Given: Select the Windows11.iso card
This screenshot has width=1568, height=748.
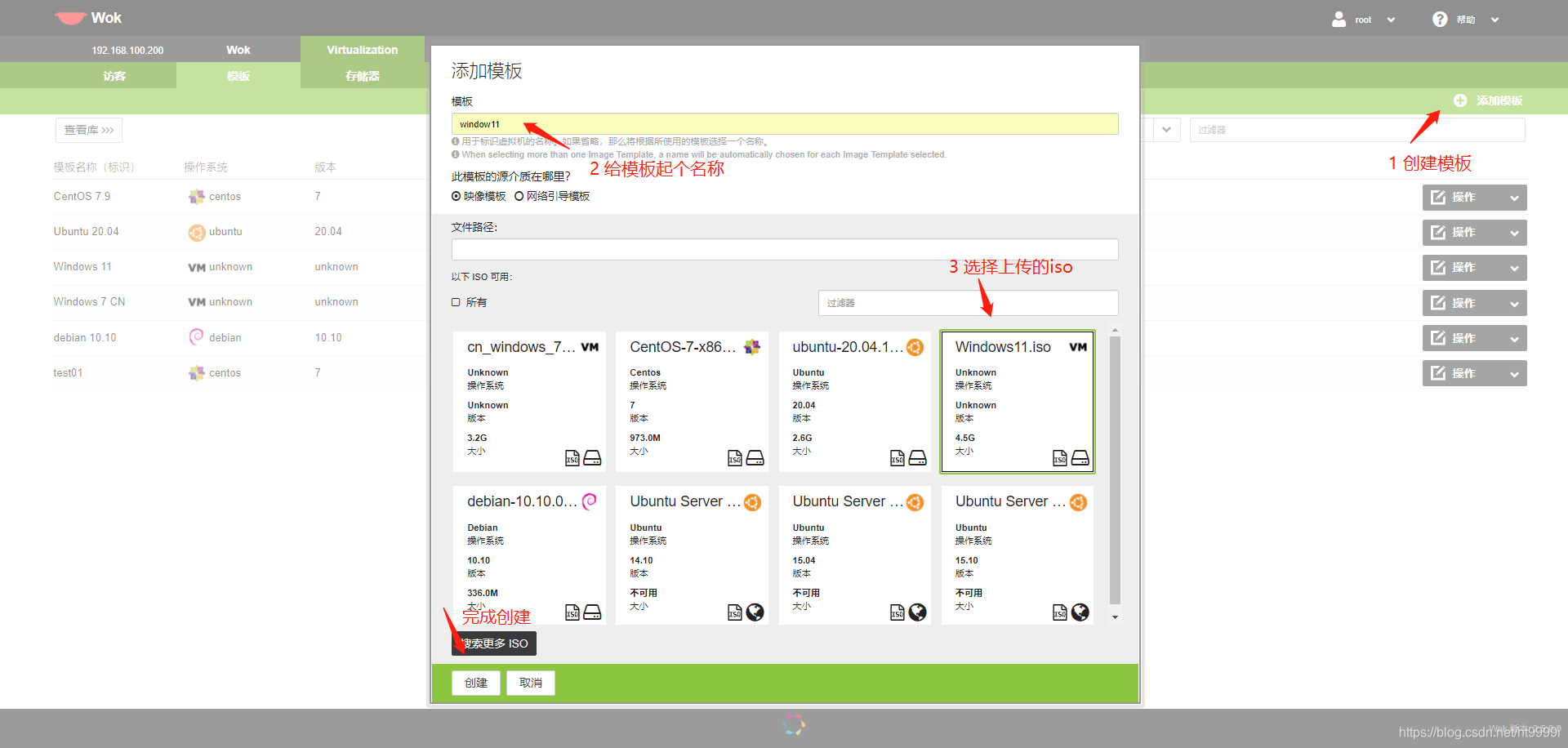Looking at the screenshot, I should 1018,402.
